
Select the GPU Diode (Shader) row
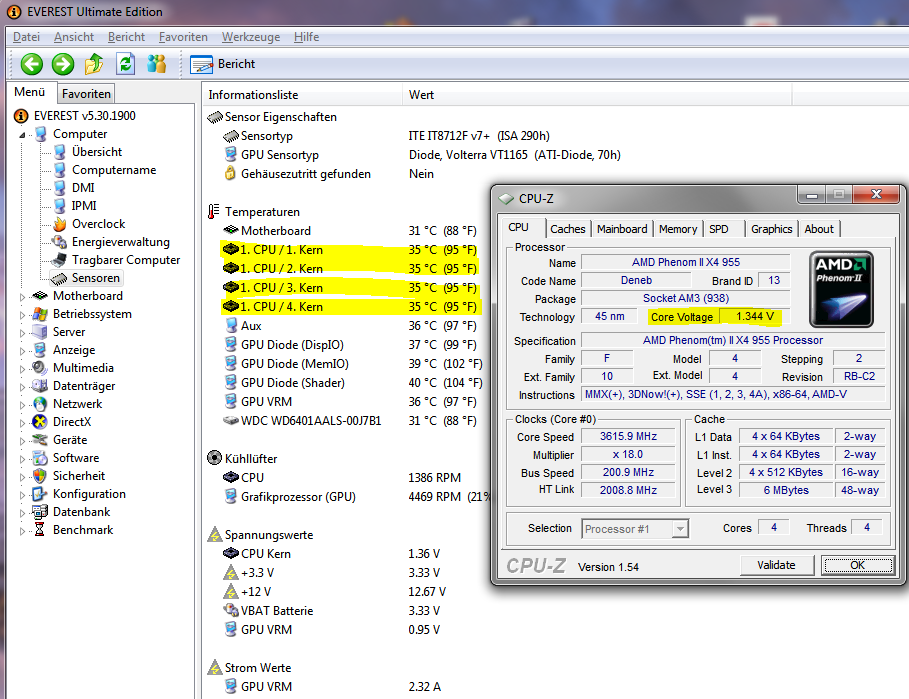352,383
